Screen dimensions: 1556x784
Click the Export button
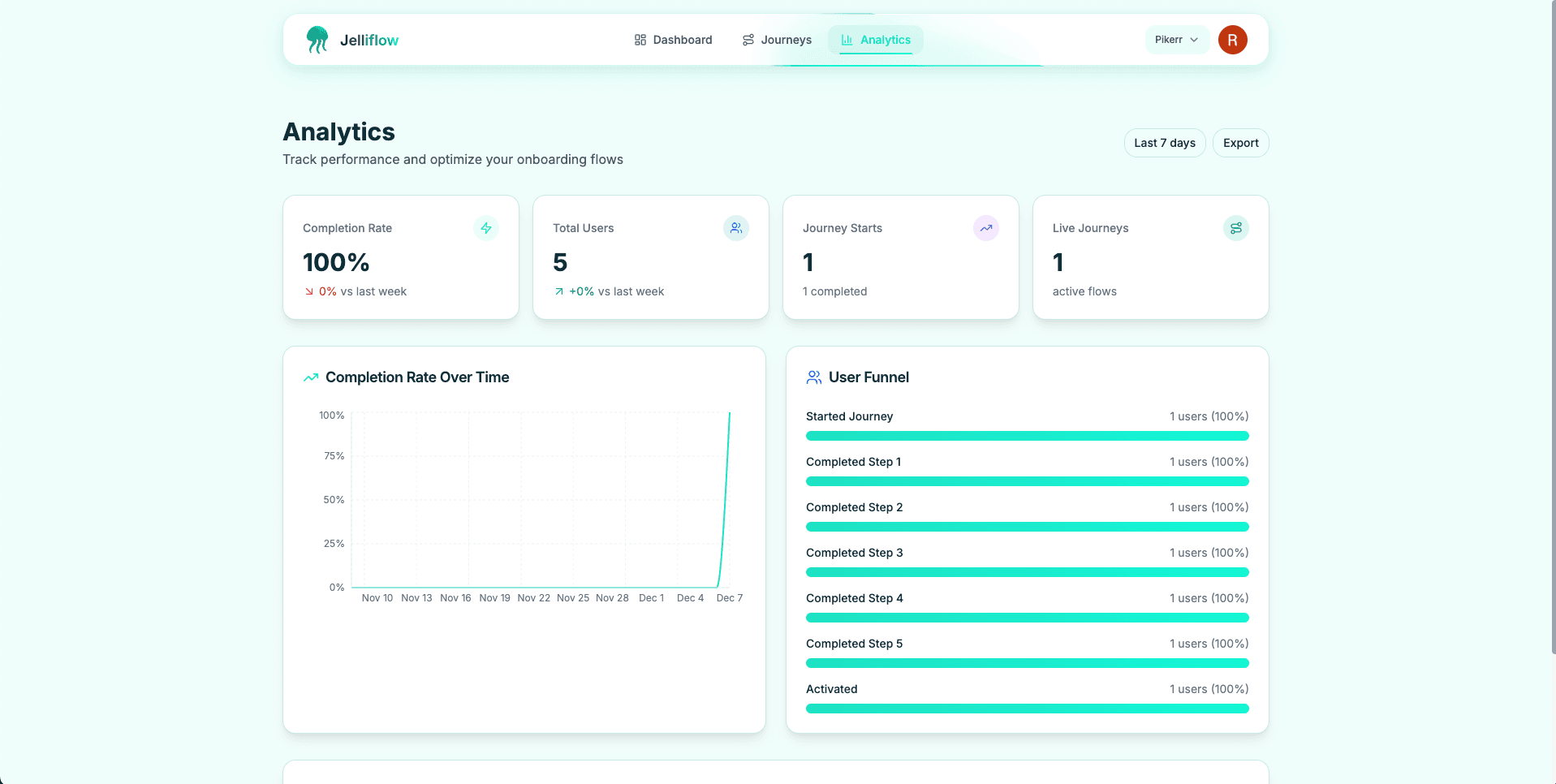pos(1239,142)
